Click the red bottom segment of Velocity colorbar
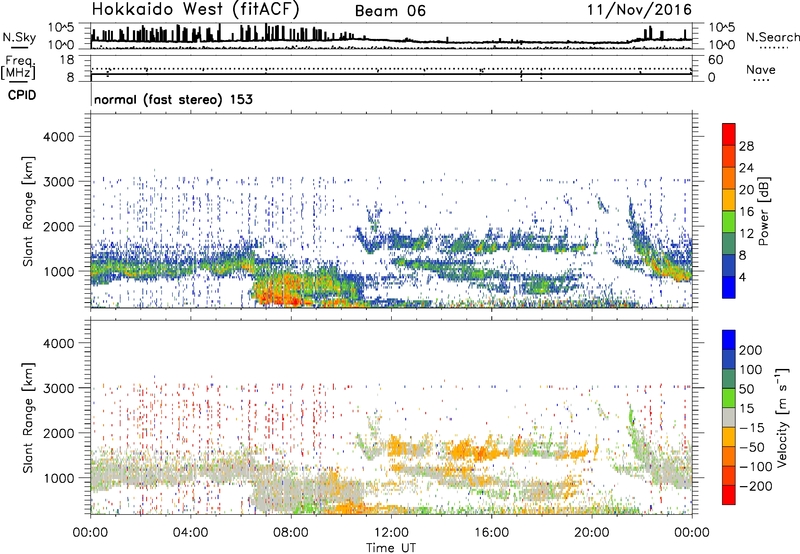Screen dimensions: 800x554 pyautogui.click(x=729, y=495)
